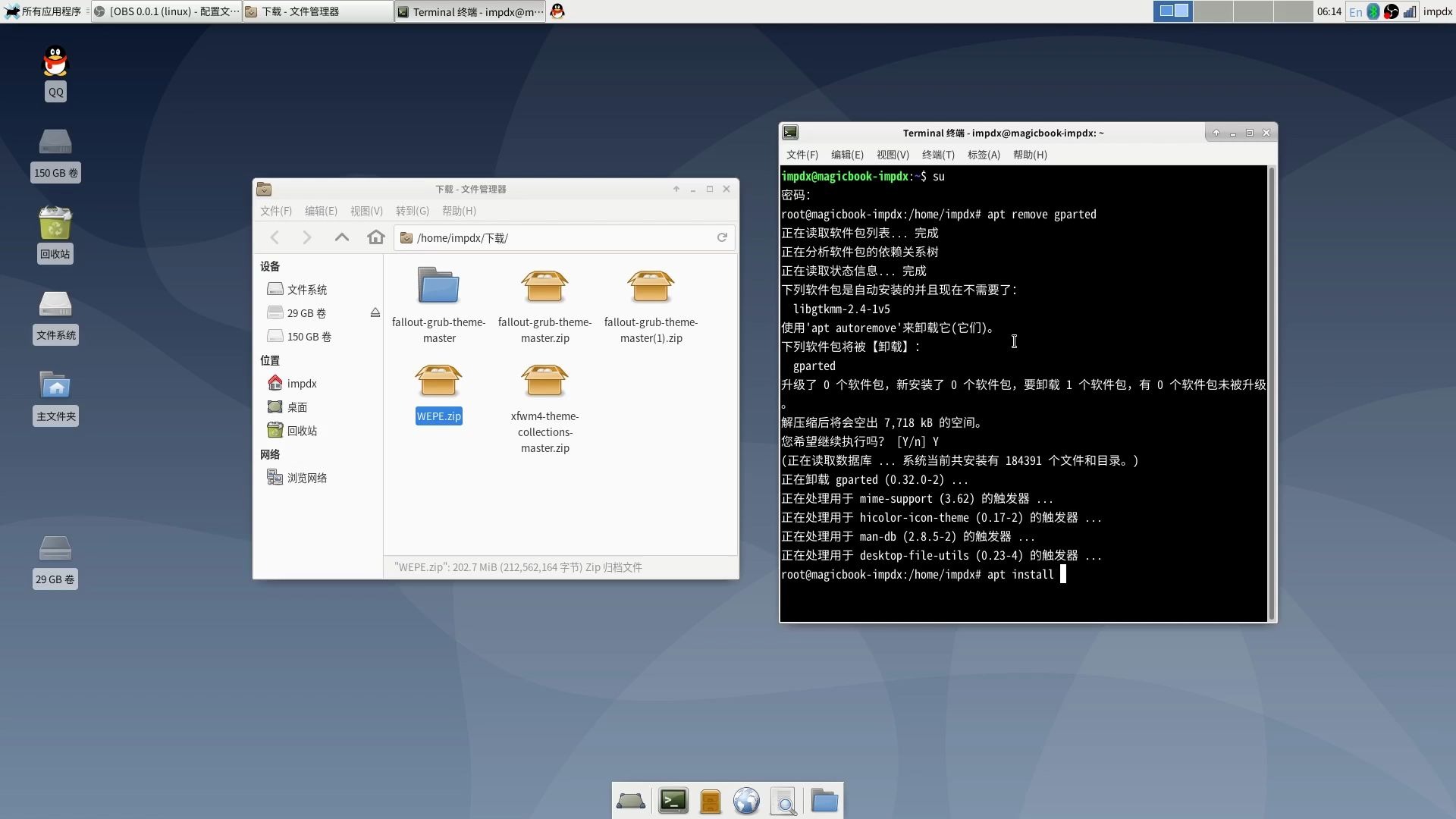Open the 所有应用程序 applications menu
Viewport: 1456px width, 819px height.
tap(43, 11)
